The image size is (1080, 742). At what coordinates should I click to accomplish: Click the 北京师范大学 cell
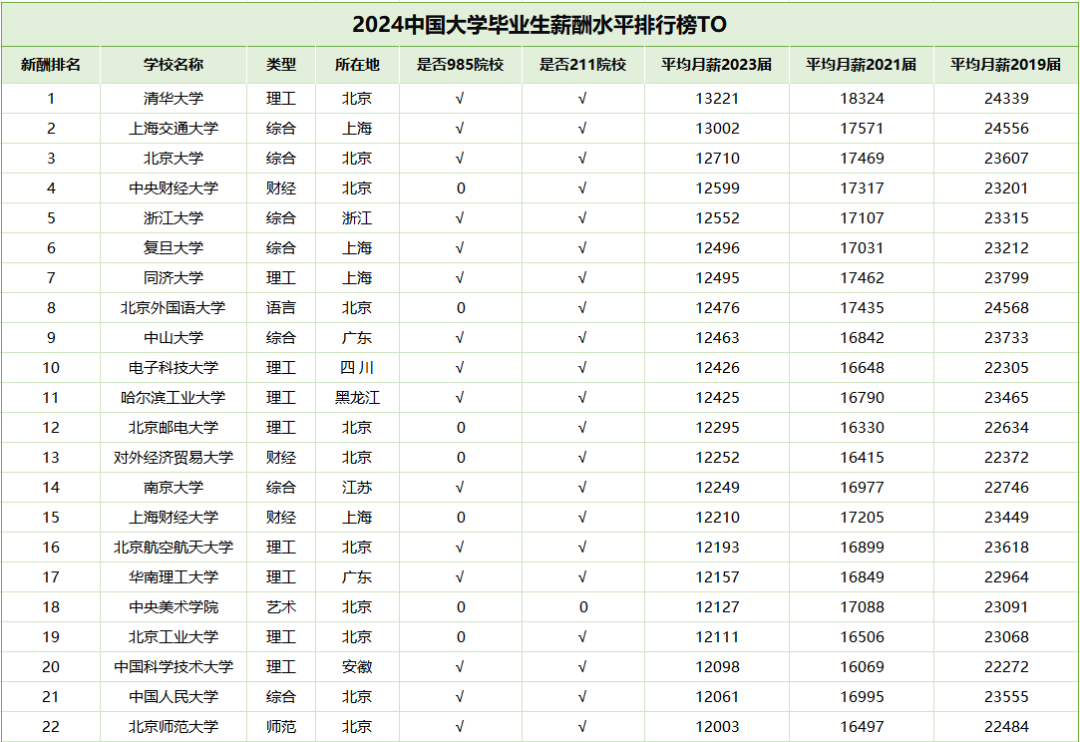click(x=174, y=727)
